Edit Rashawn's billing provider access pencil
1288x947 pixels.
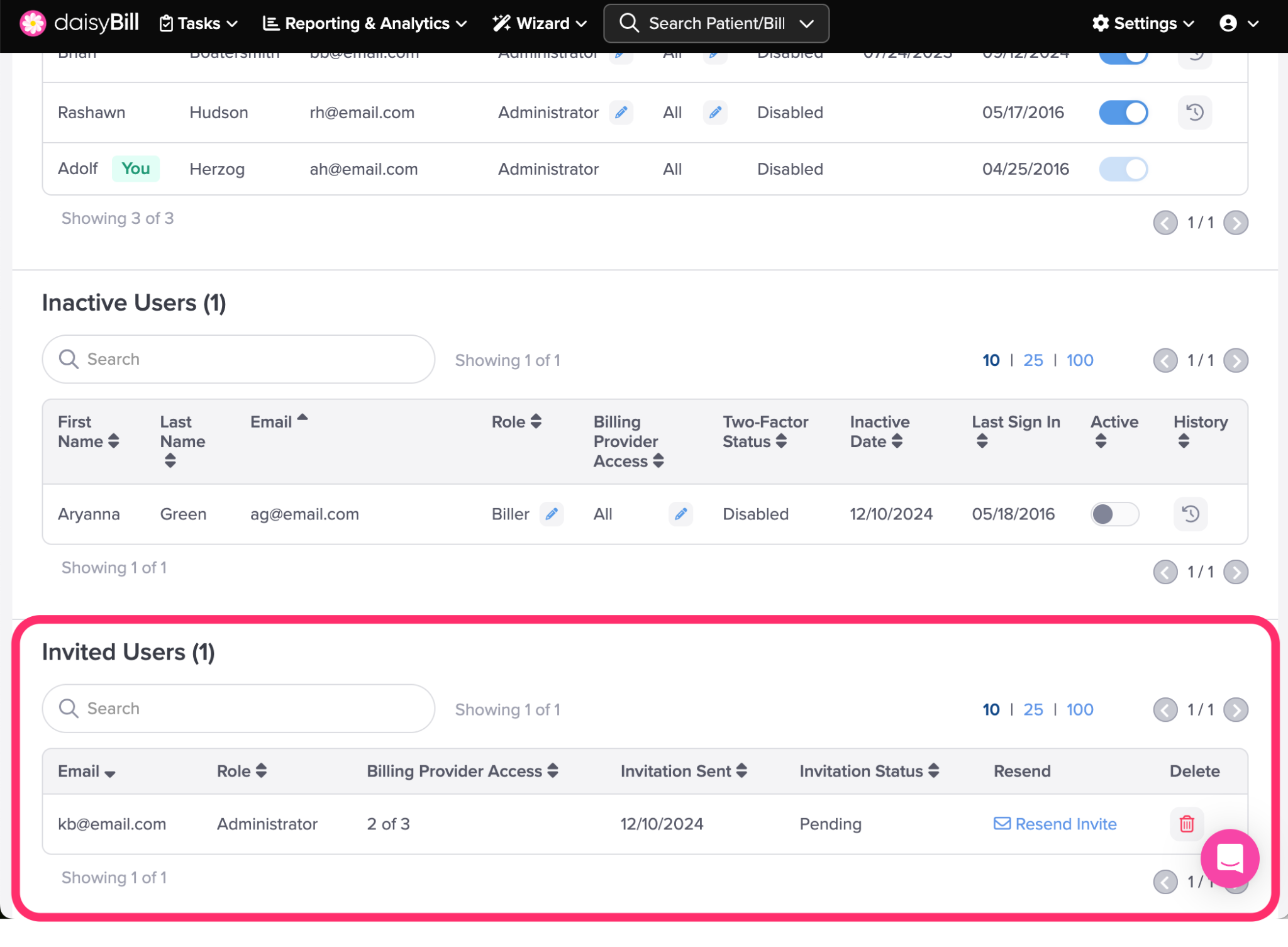pyautogui.click(x=715, y=113)
